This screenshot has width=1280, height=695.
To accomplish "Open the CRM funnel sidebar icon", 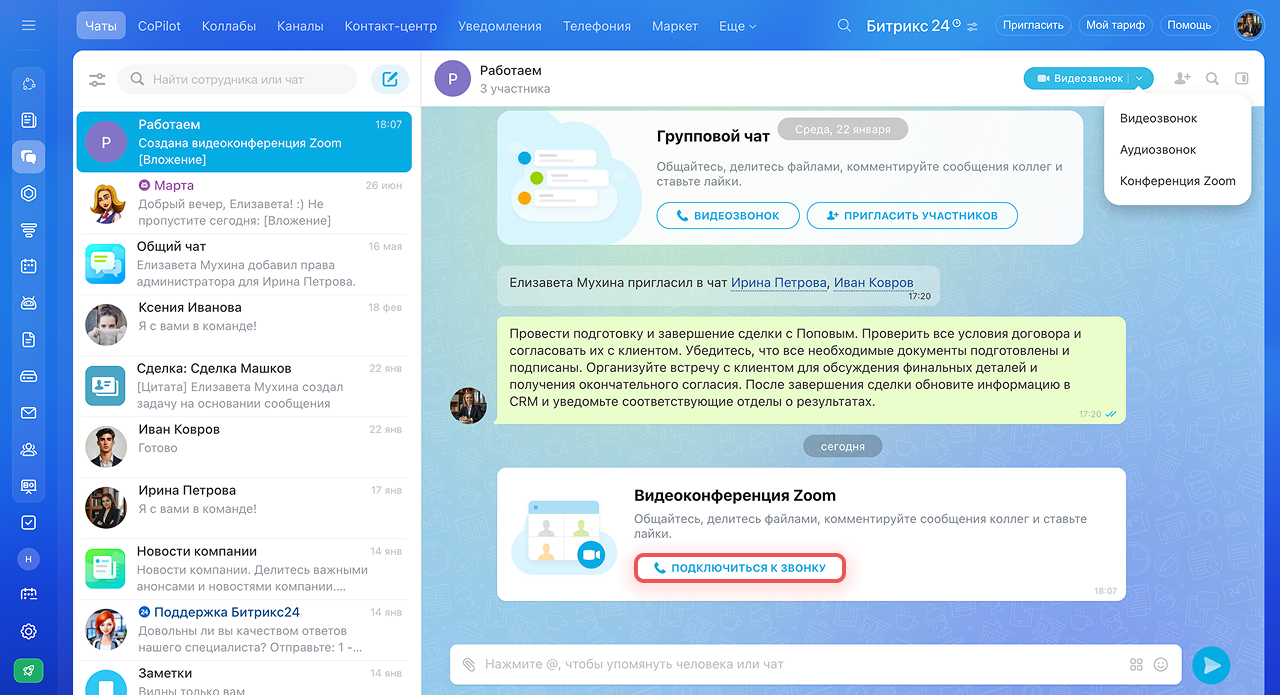I will [x=28, y=230].
